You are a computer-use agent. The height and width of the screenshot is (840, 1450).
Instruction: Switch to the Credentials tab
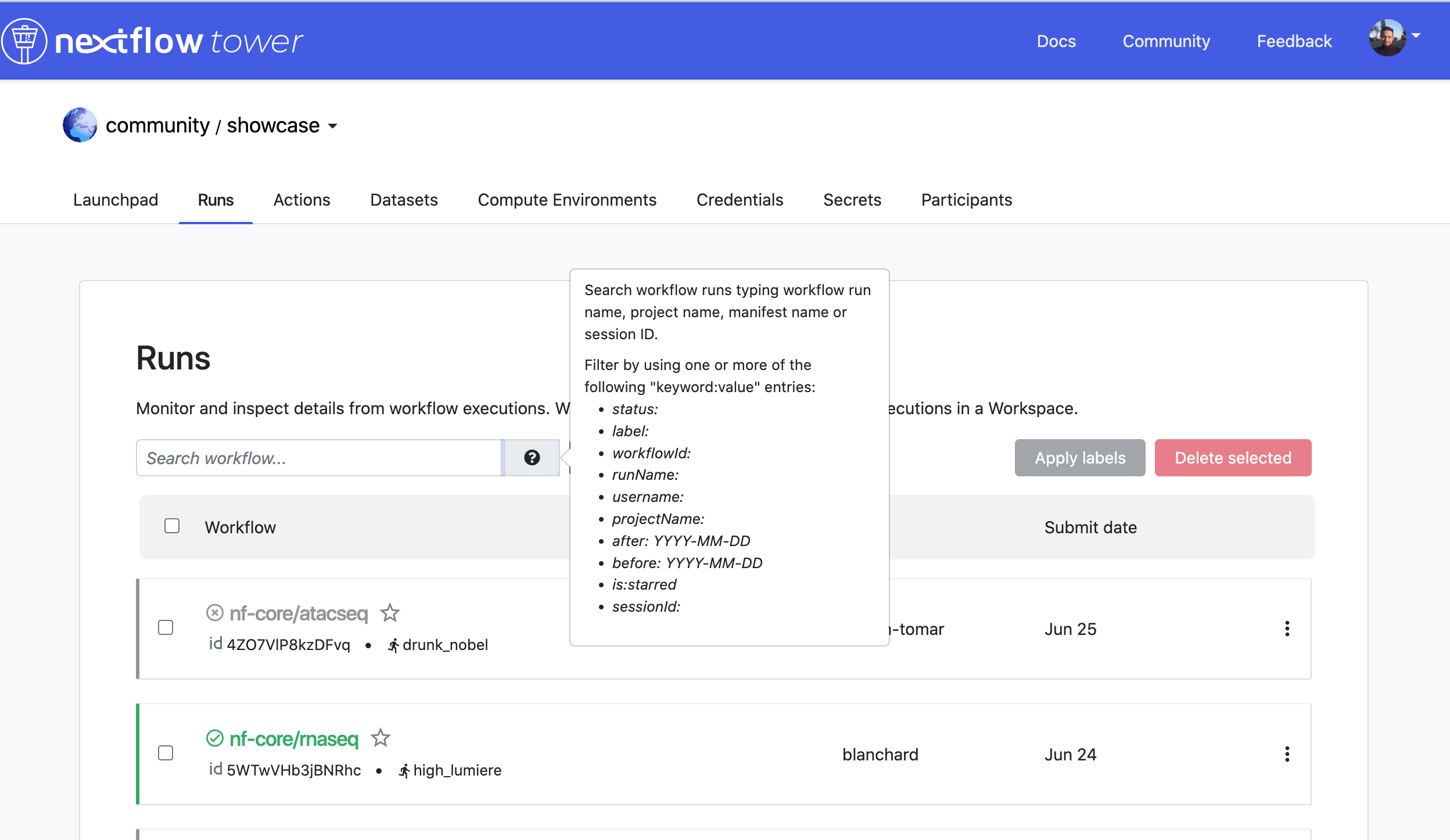pyautogui.click(x=740, y=200)
